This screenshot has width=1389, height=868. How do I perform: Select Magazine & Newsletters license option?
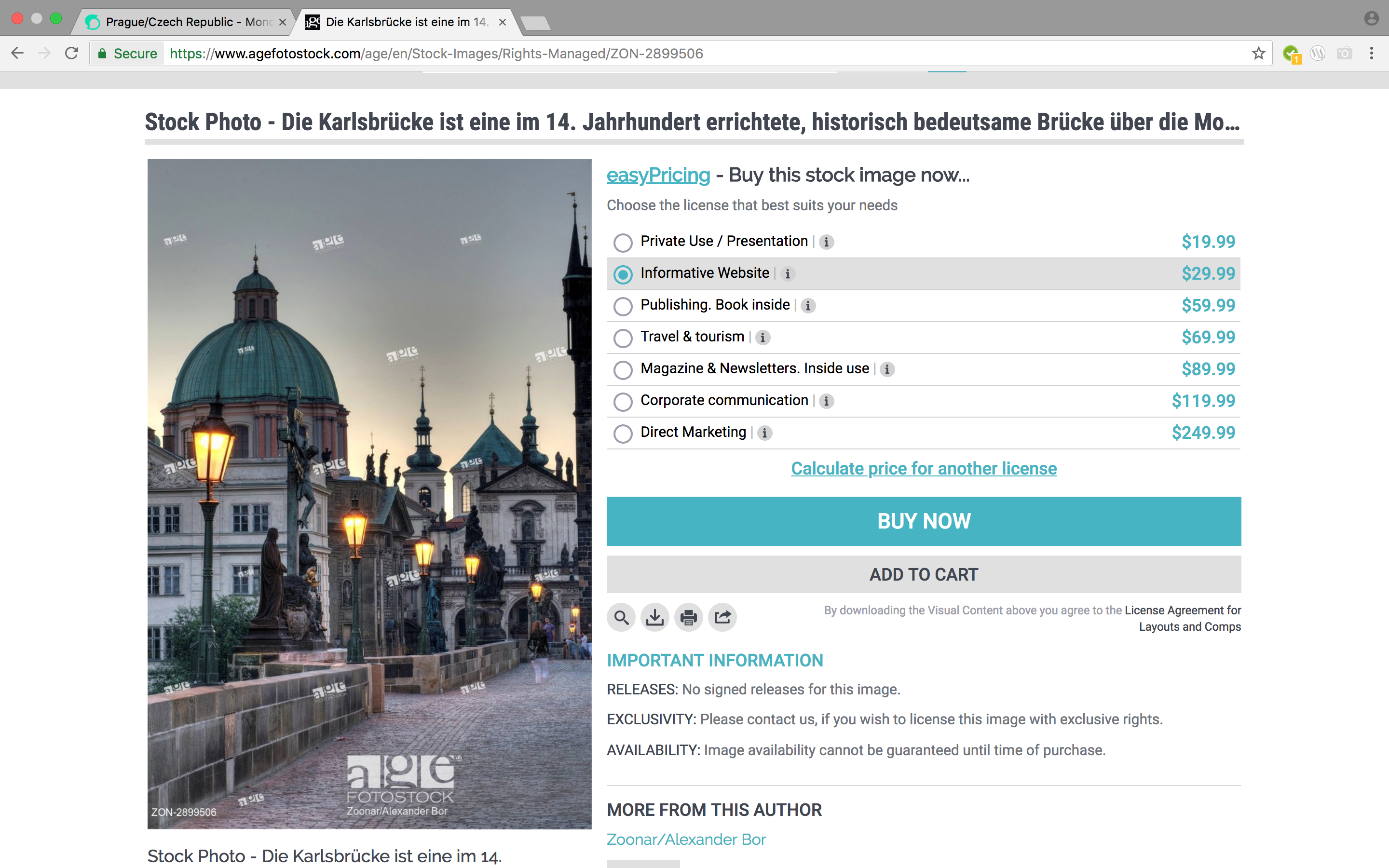(623, 370)
